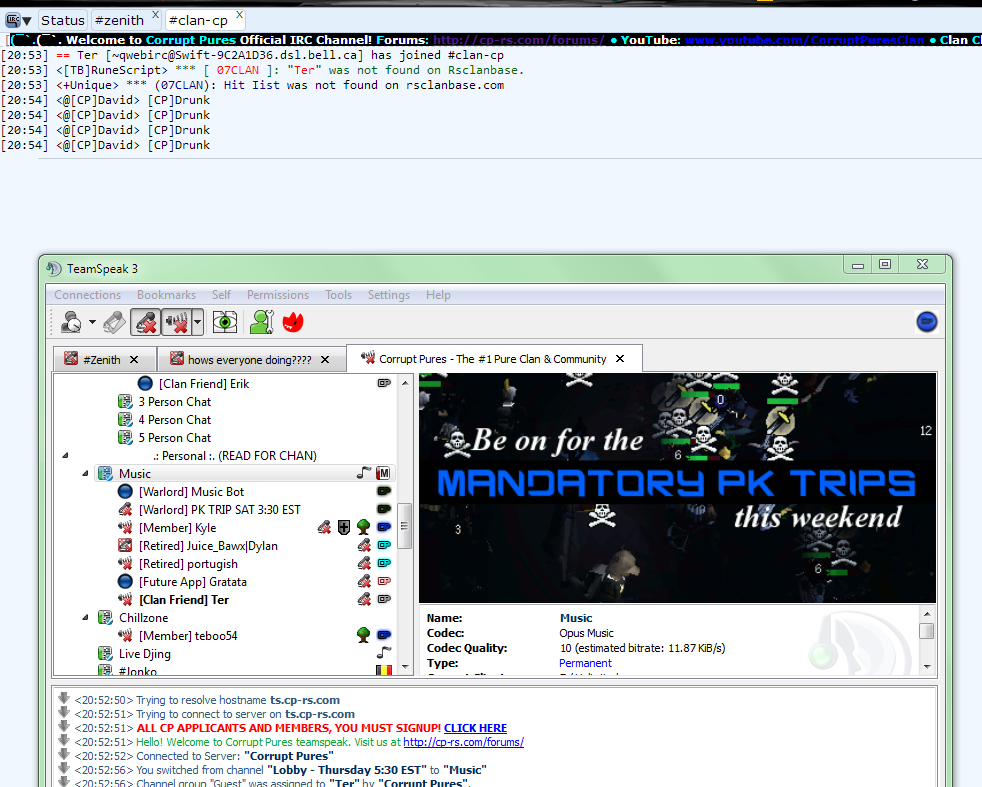Select the Chillzone channel
The image size is (982, 787).
[x=143, y=618]
